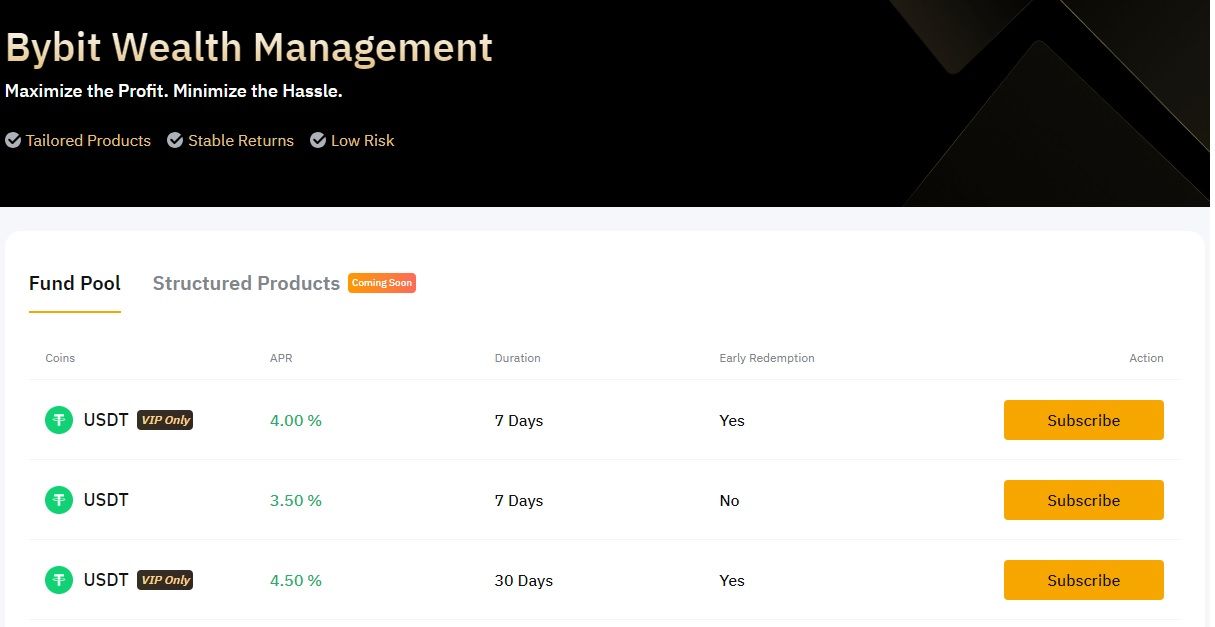Click the Tether icon in the 30 Days row
1215x627 pixels.
[x=59, y=580]
